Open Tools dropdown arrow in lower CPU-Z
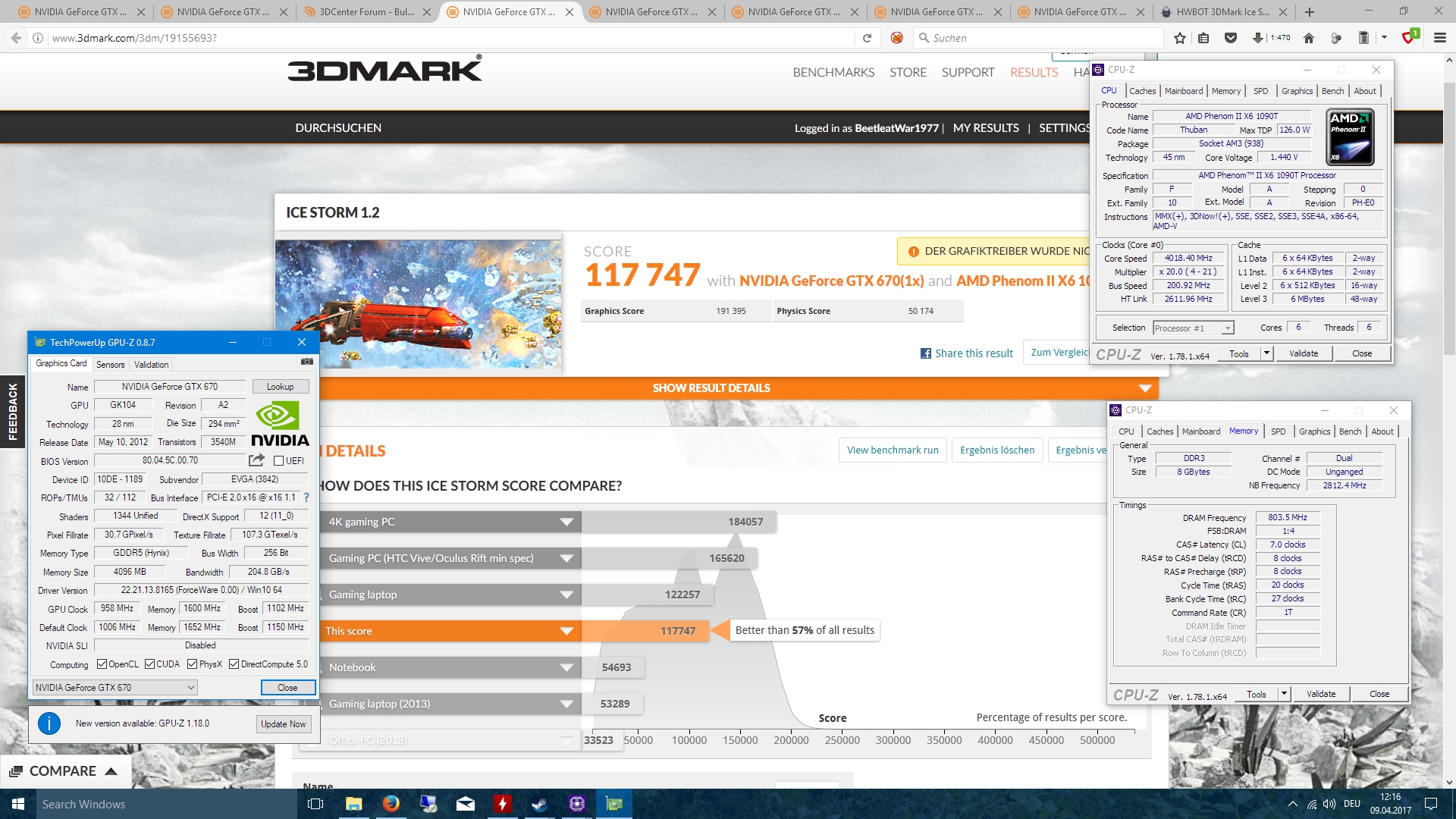1456x819 pixels. tap(1283, 694)
